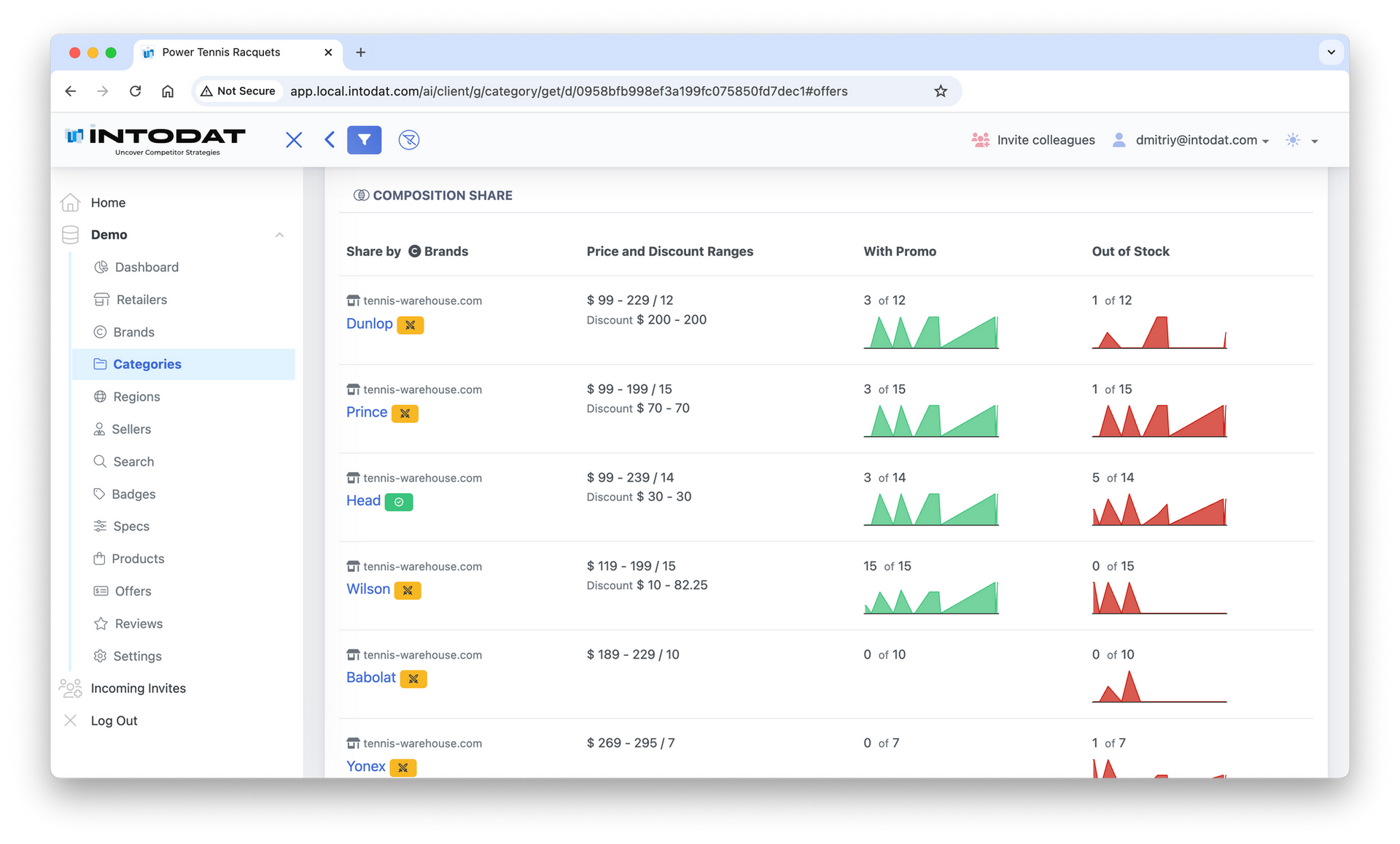Screen dimensions: 1400x844
Task: Open dmitriy@intodat.com account dropdown
Action: point(1191,140)
